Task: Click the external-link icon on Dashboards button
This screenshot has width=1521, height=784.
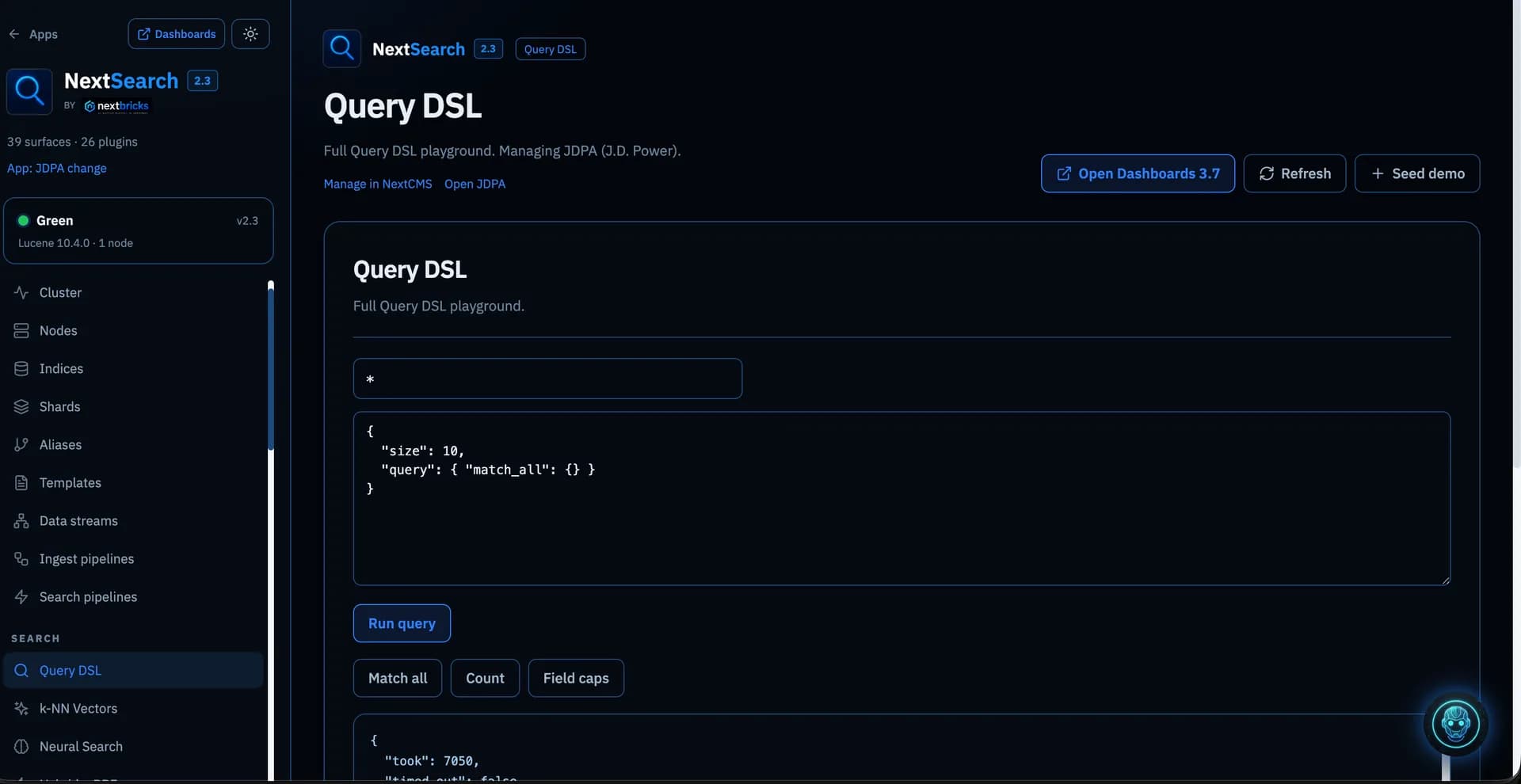Action: click(x=143, y=34)
